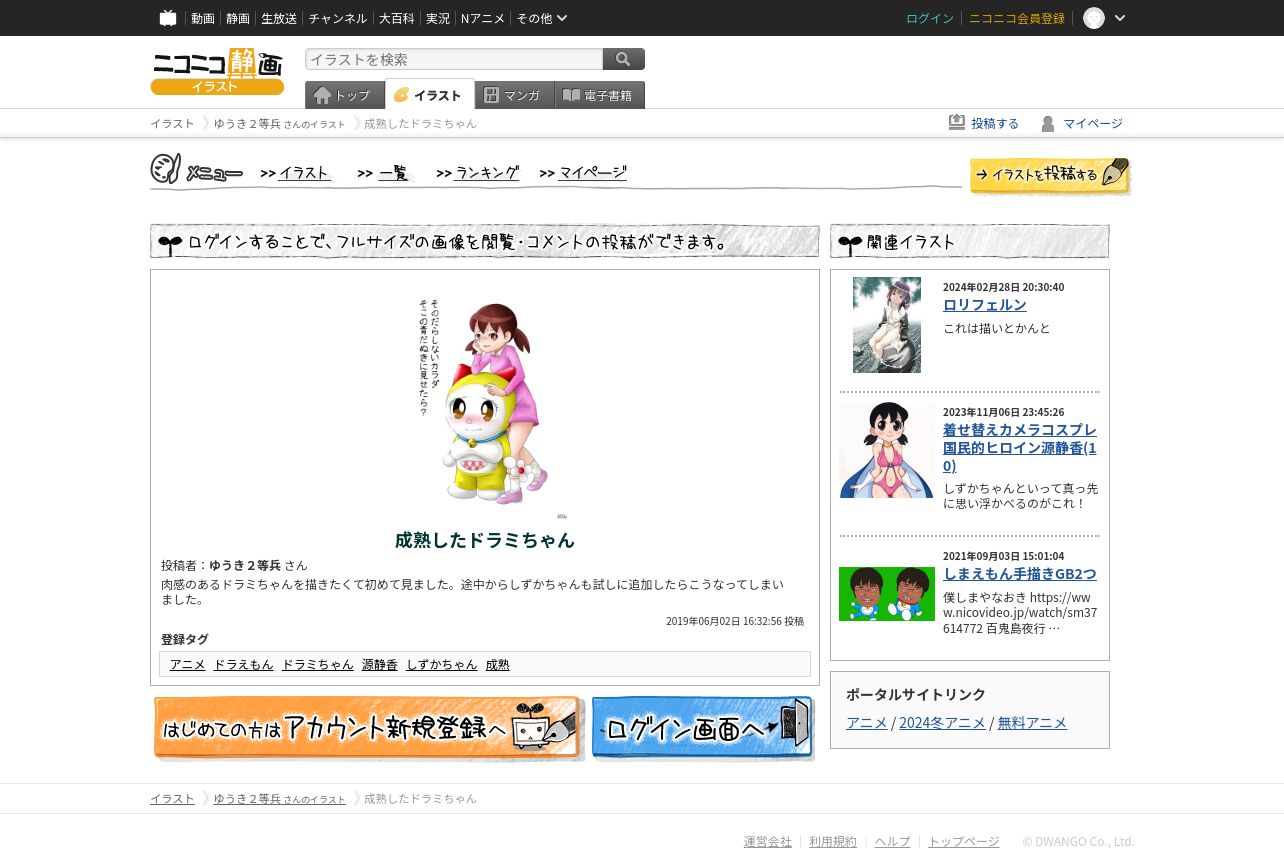Click the person icon beside マイページ
The image size is (1284, 854).
[x=1048, y=123]
